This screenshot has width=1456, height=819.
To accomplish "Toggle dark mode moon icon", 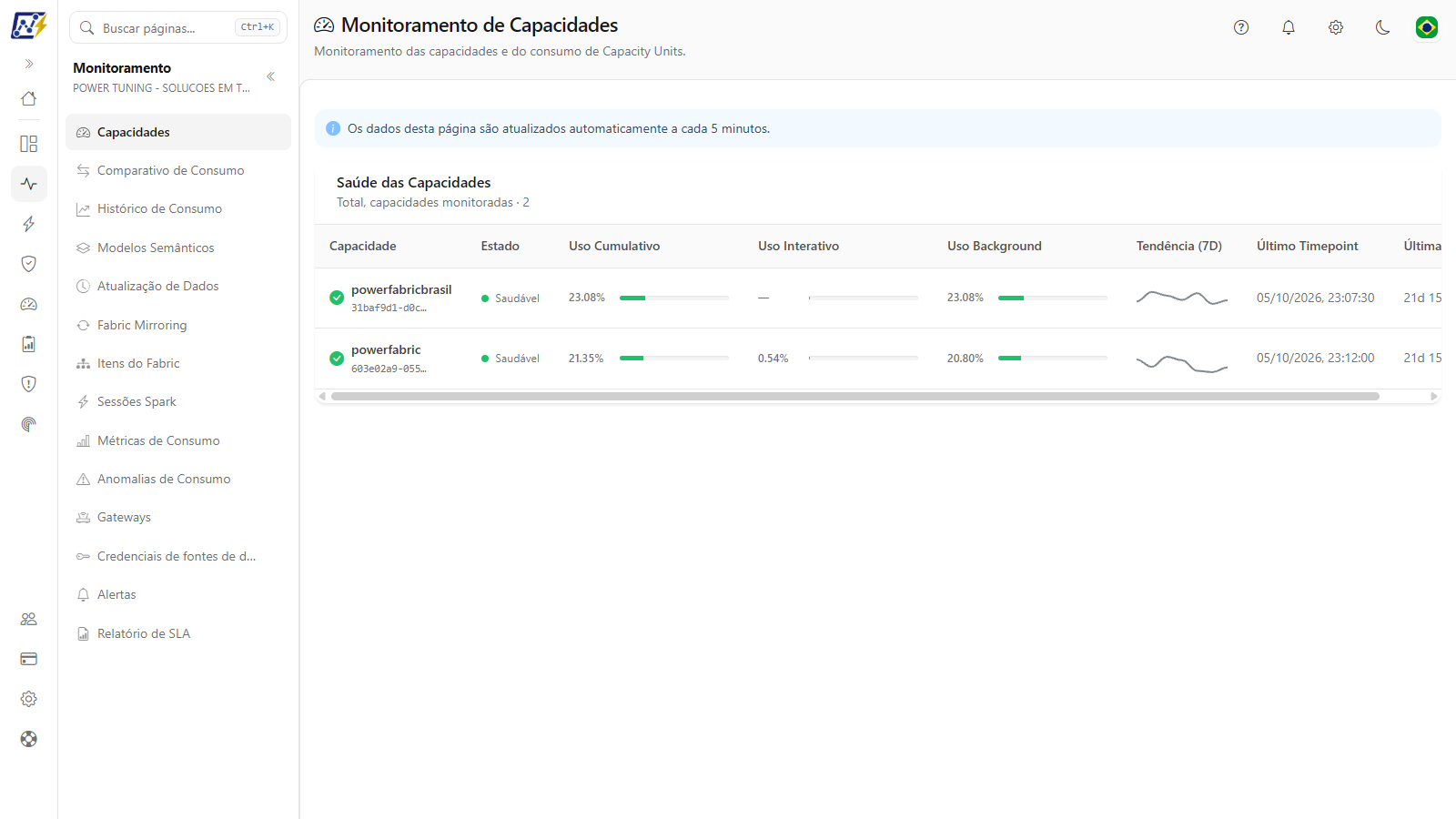I will [x=1383, y=27].
